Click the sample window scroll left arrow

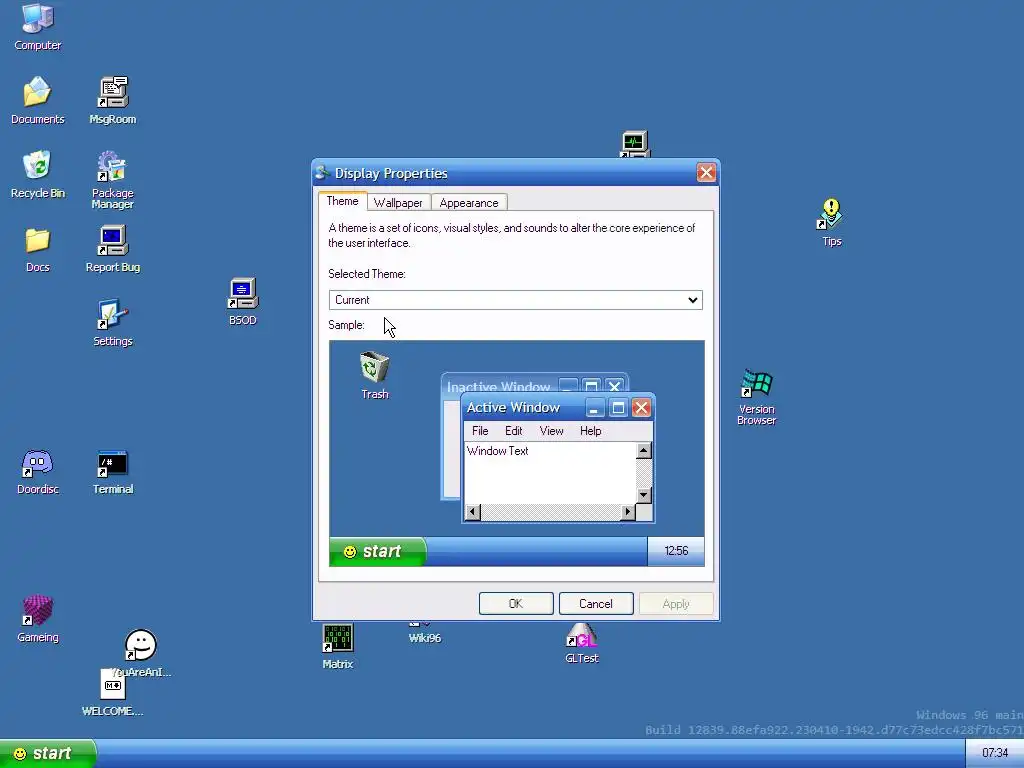pos(472,512)
